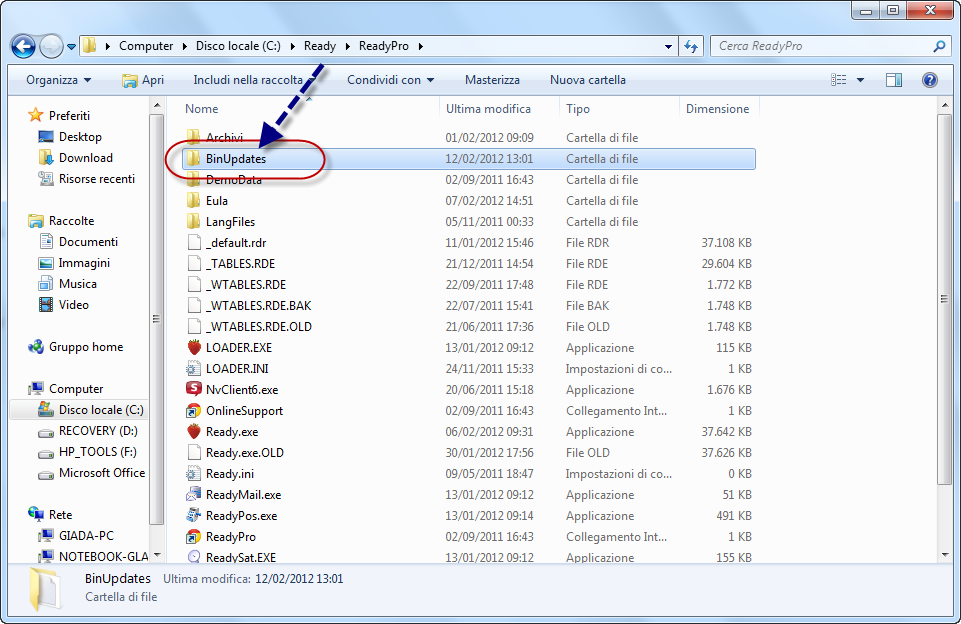The height and width of the screenshot is (624, 961).
Task: Open the Documenti library
Action: [x=78, y=242]
